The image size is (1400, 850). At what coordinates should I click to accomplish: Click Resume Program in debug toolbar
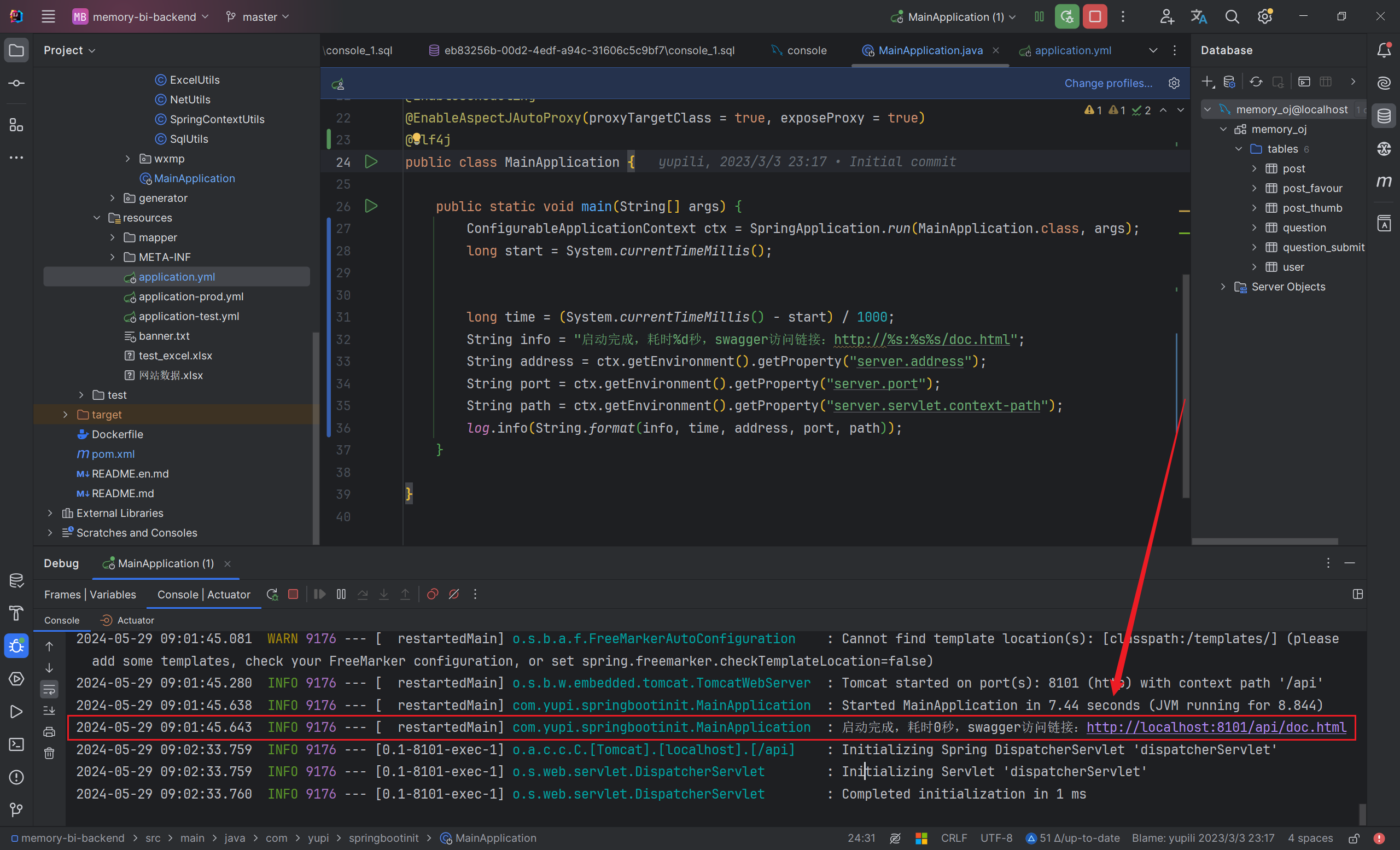click(x=319, y=595)
